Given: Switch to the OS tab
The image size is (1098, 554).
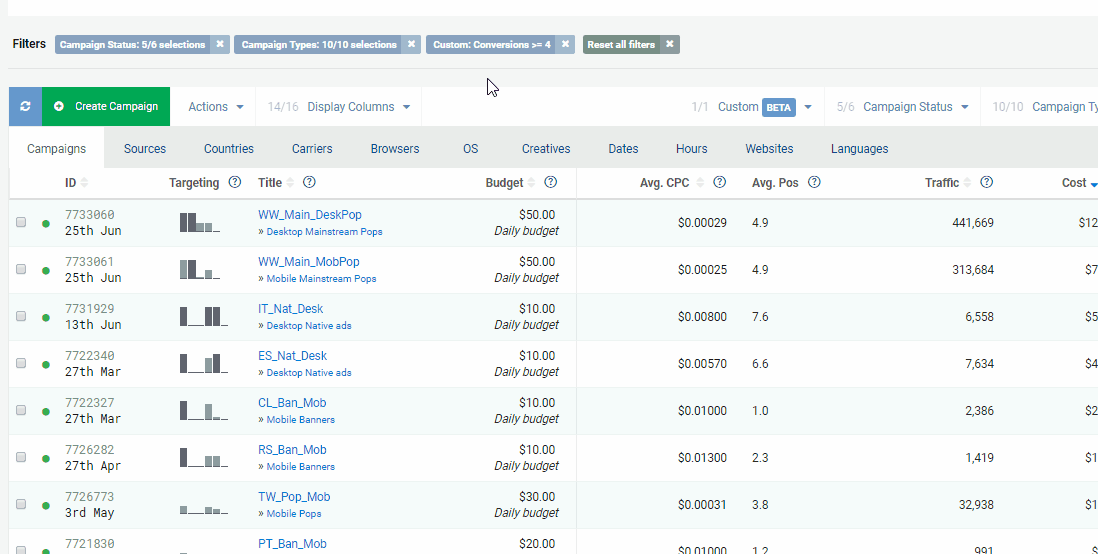Looking at the screenshot, I should (471, 148).
